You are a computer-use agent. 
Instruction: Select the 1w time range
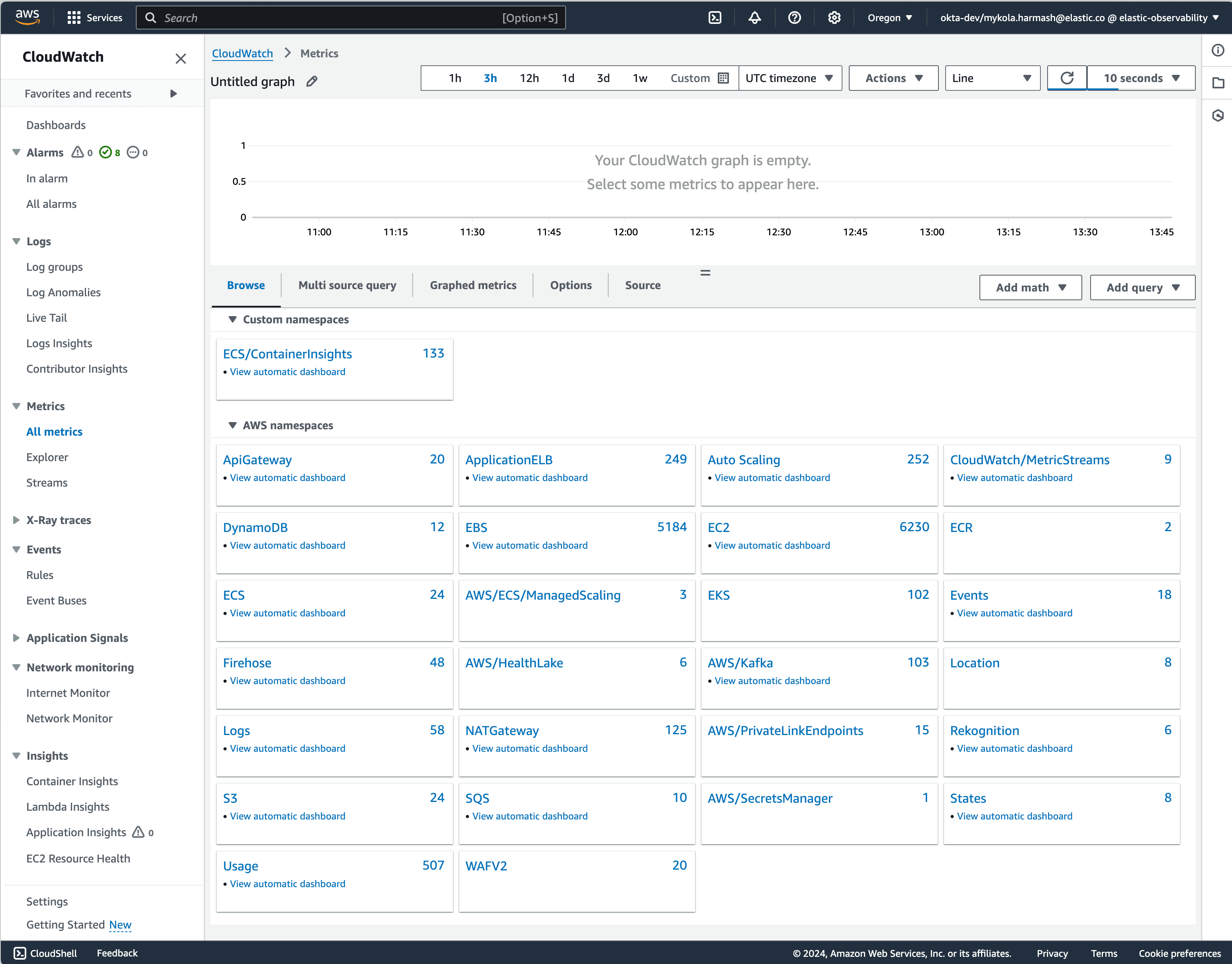coord(640,78)
